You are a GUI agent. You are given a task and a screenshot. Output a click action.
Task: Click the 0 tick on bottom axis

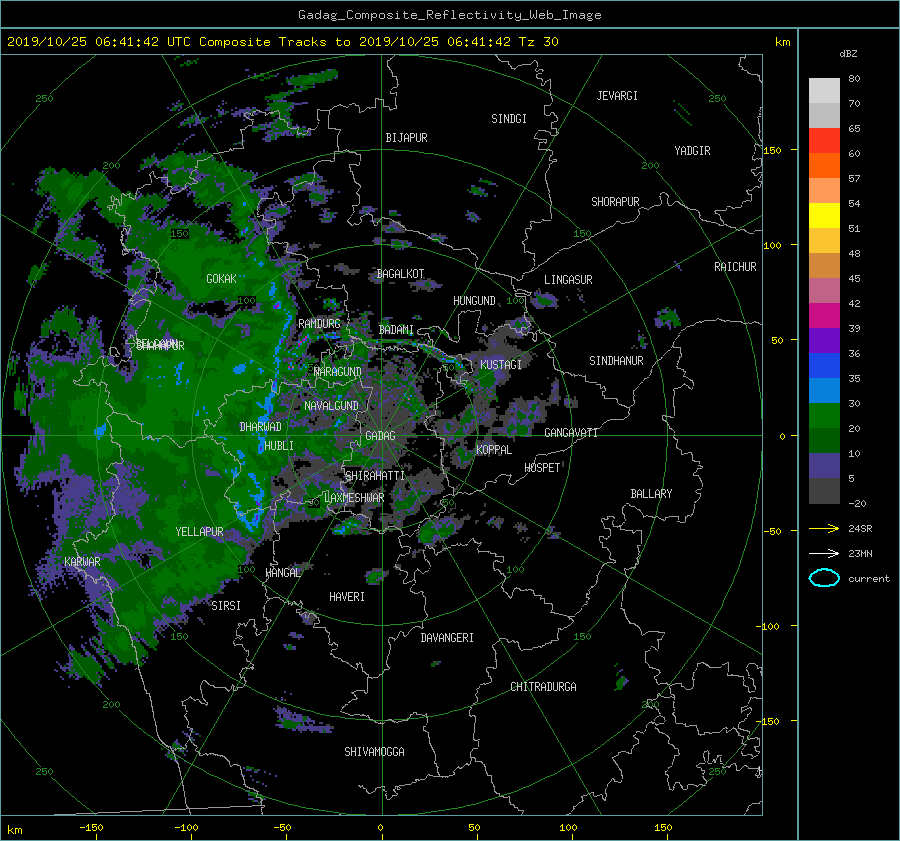pos(380,828)
